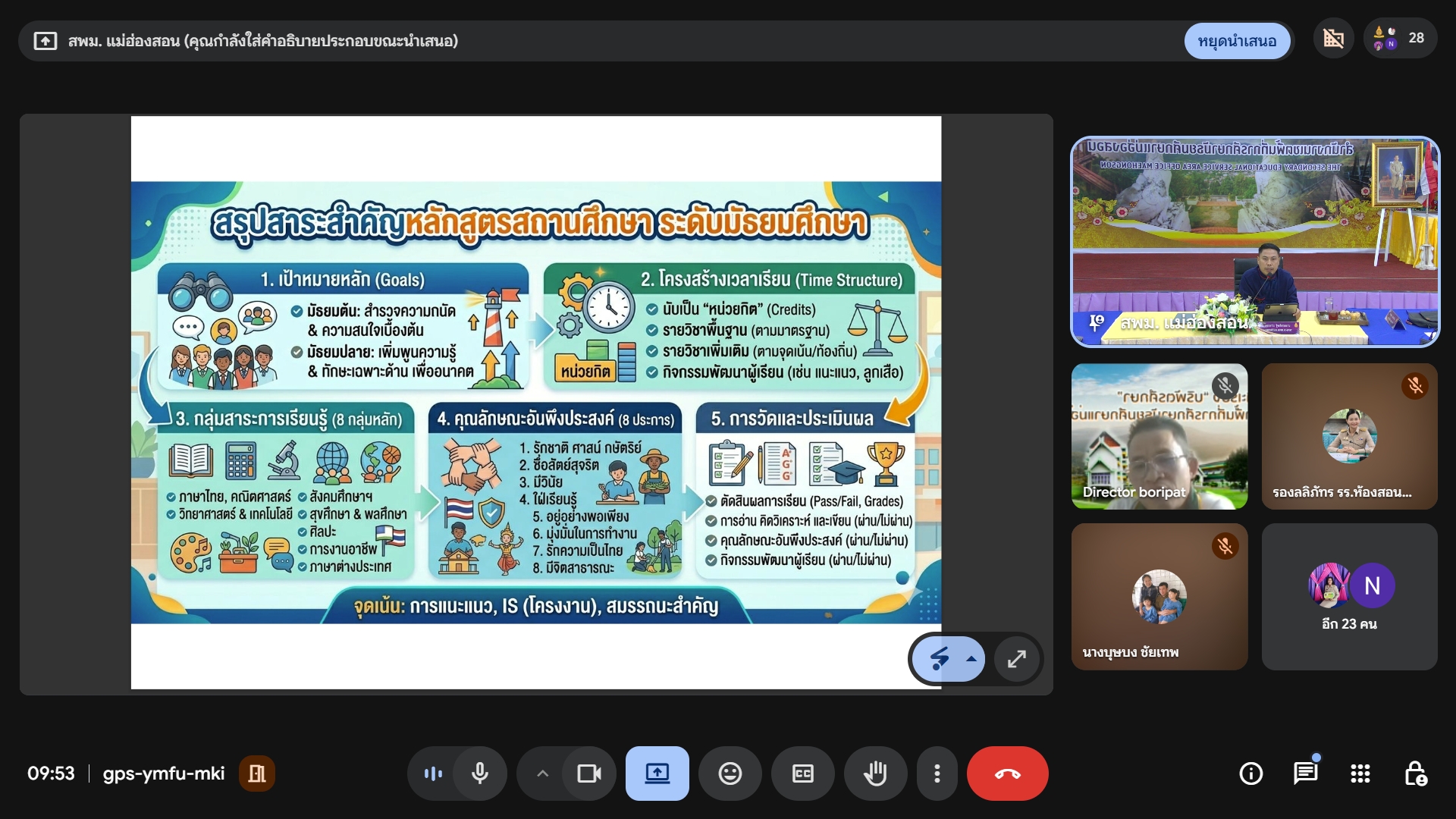Open the tile of 23 other participants
Image resolution: width=1456 pixels, height=819 pixels.
[x=1349, y=597]
